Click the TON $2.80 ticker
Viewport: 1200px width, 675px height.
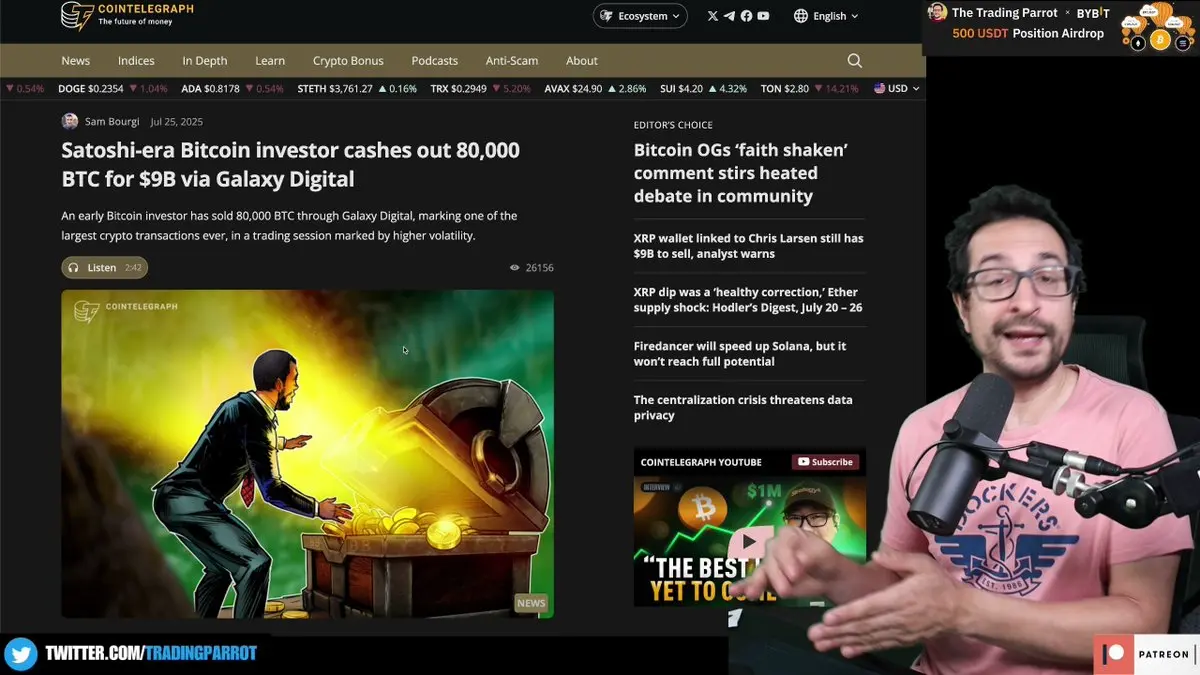tap(785, 89)
